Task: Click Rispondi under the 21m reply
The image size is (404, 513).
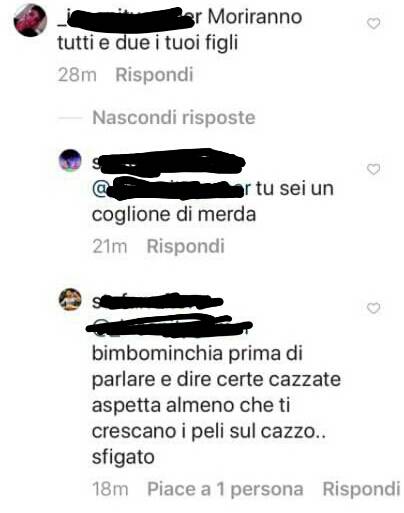Action: pos(186,246)
